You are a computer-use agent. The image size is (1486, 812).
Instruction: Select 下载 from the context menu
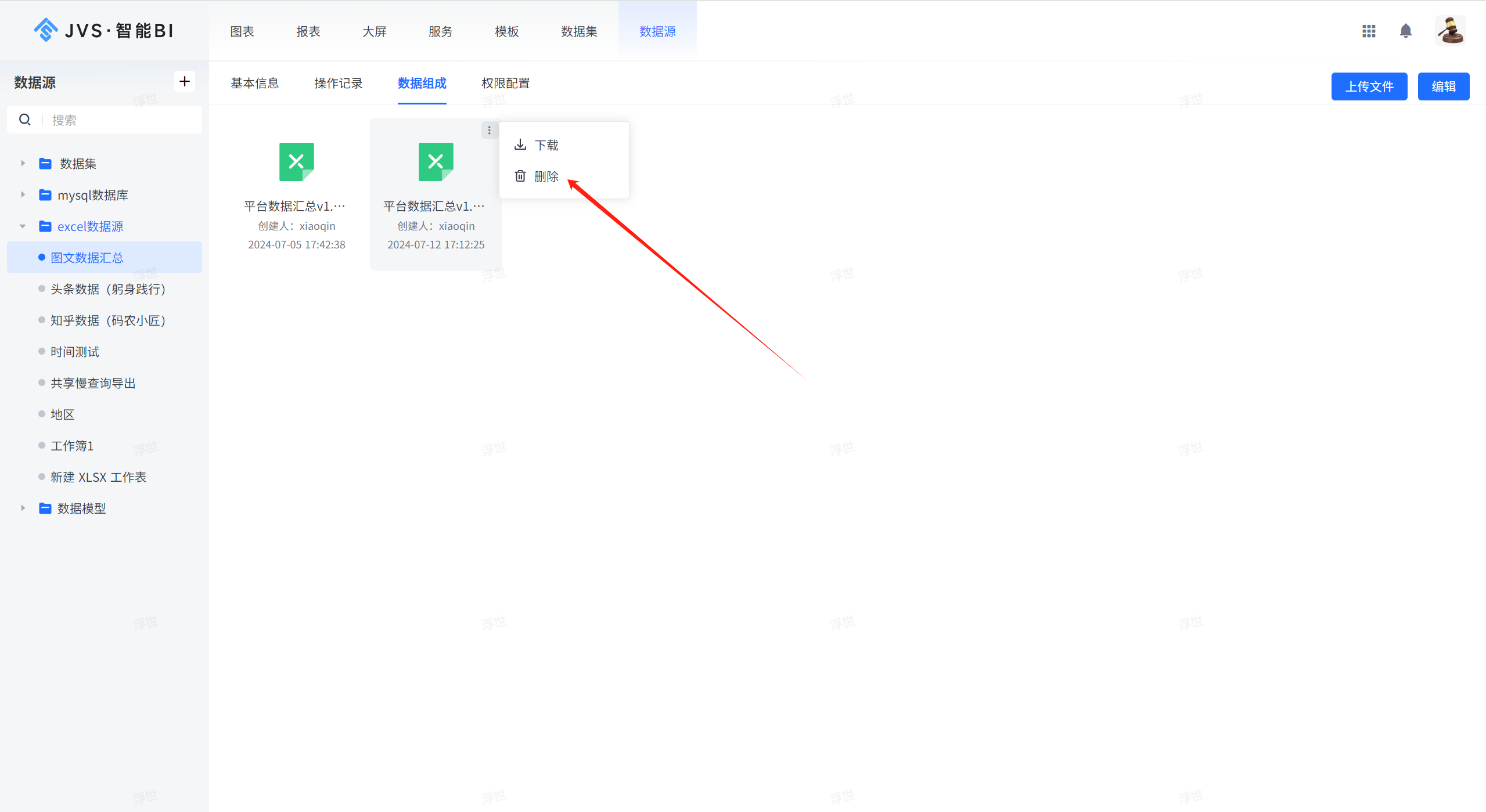point(546,145)
